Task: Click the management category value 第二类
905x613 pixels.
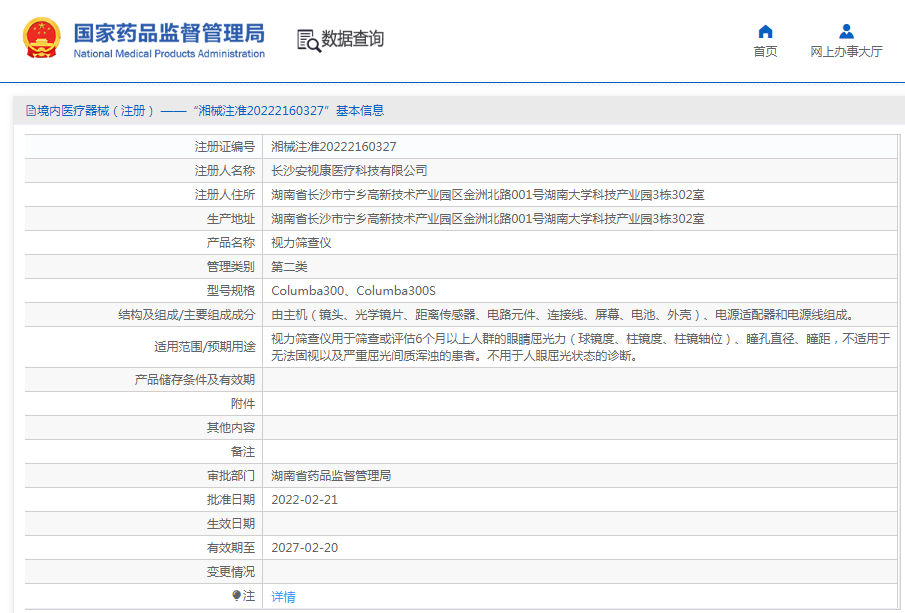Action: click(289, 267)
